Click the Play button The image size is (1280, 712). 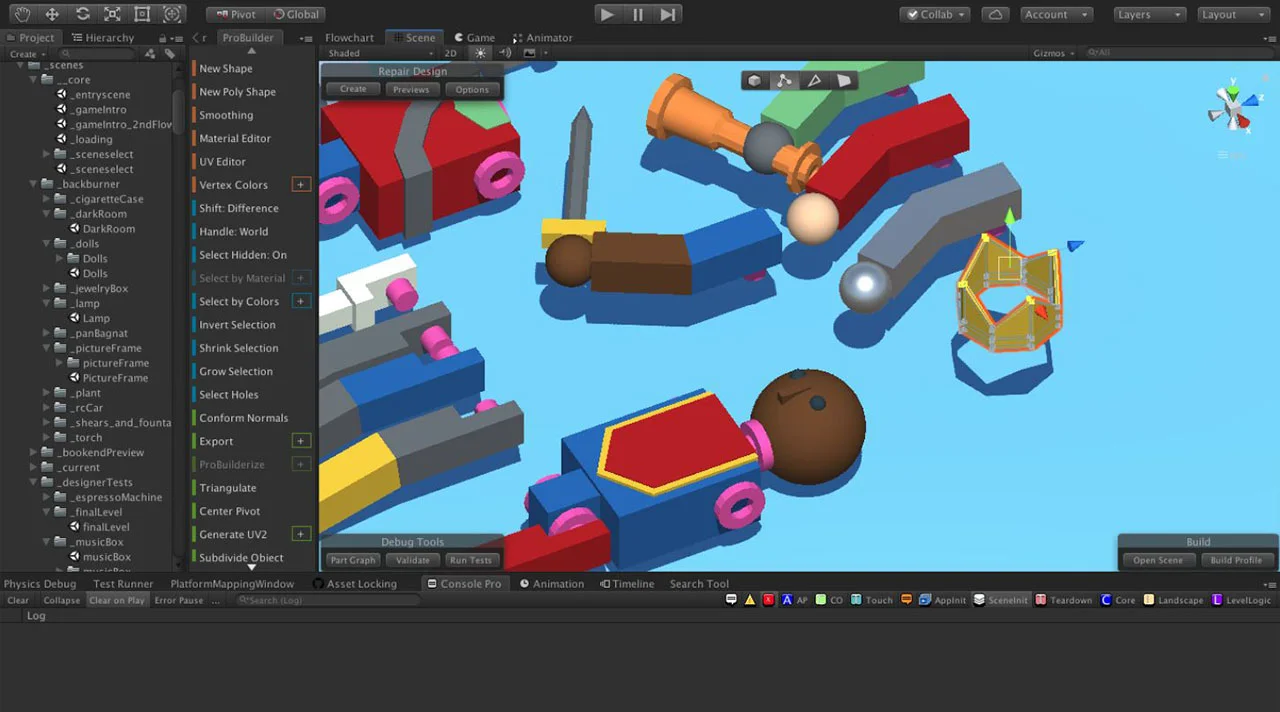[x=607, y=14]
